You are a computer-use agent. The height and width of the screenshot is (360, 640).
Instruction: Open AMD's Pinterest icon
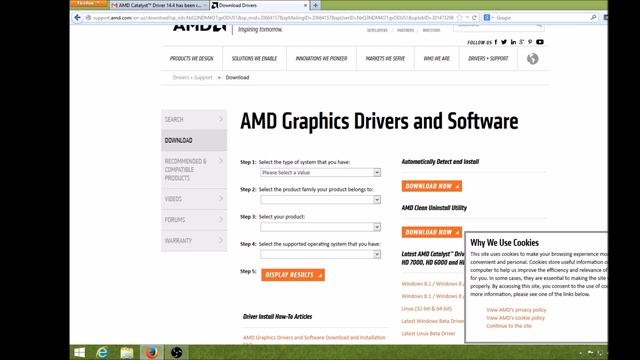(530, 42)
